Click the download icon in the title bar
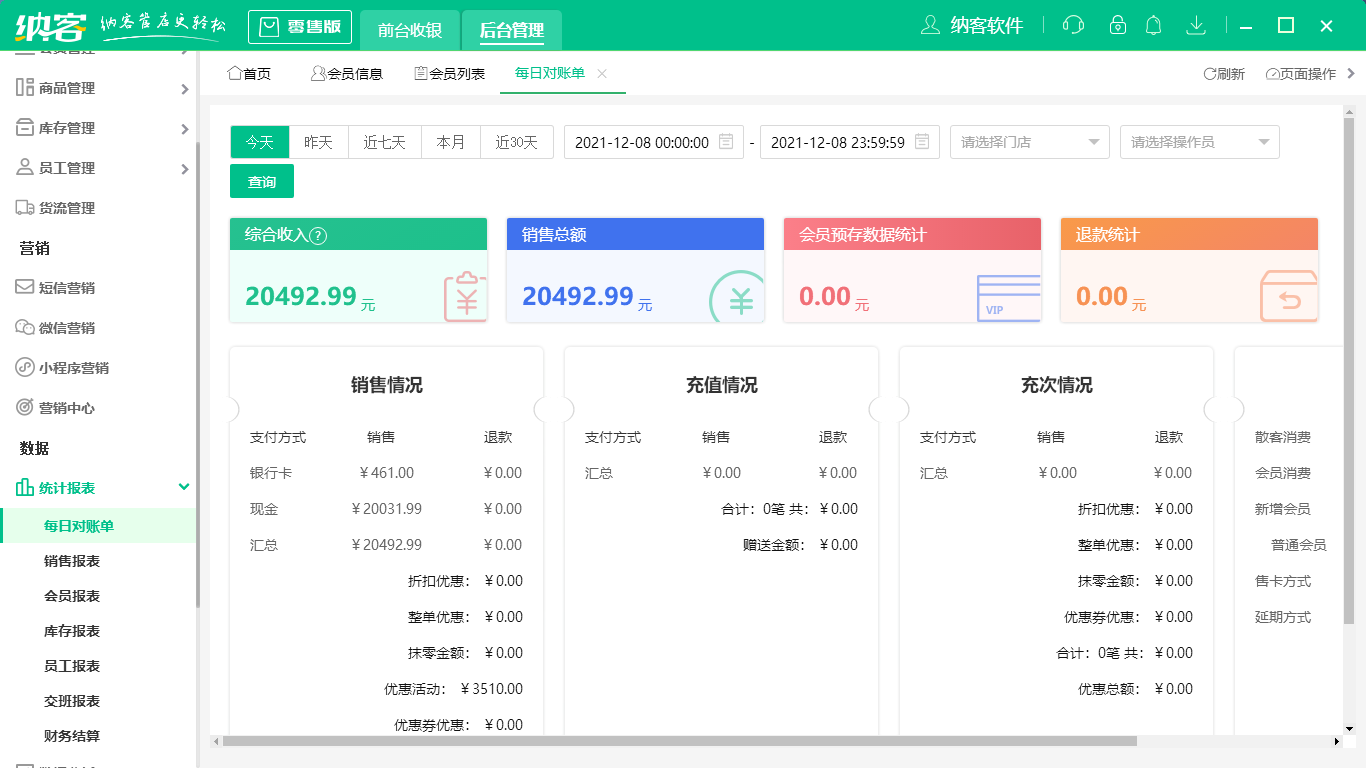1366x768 pixels. click(1196, 24)
